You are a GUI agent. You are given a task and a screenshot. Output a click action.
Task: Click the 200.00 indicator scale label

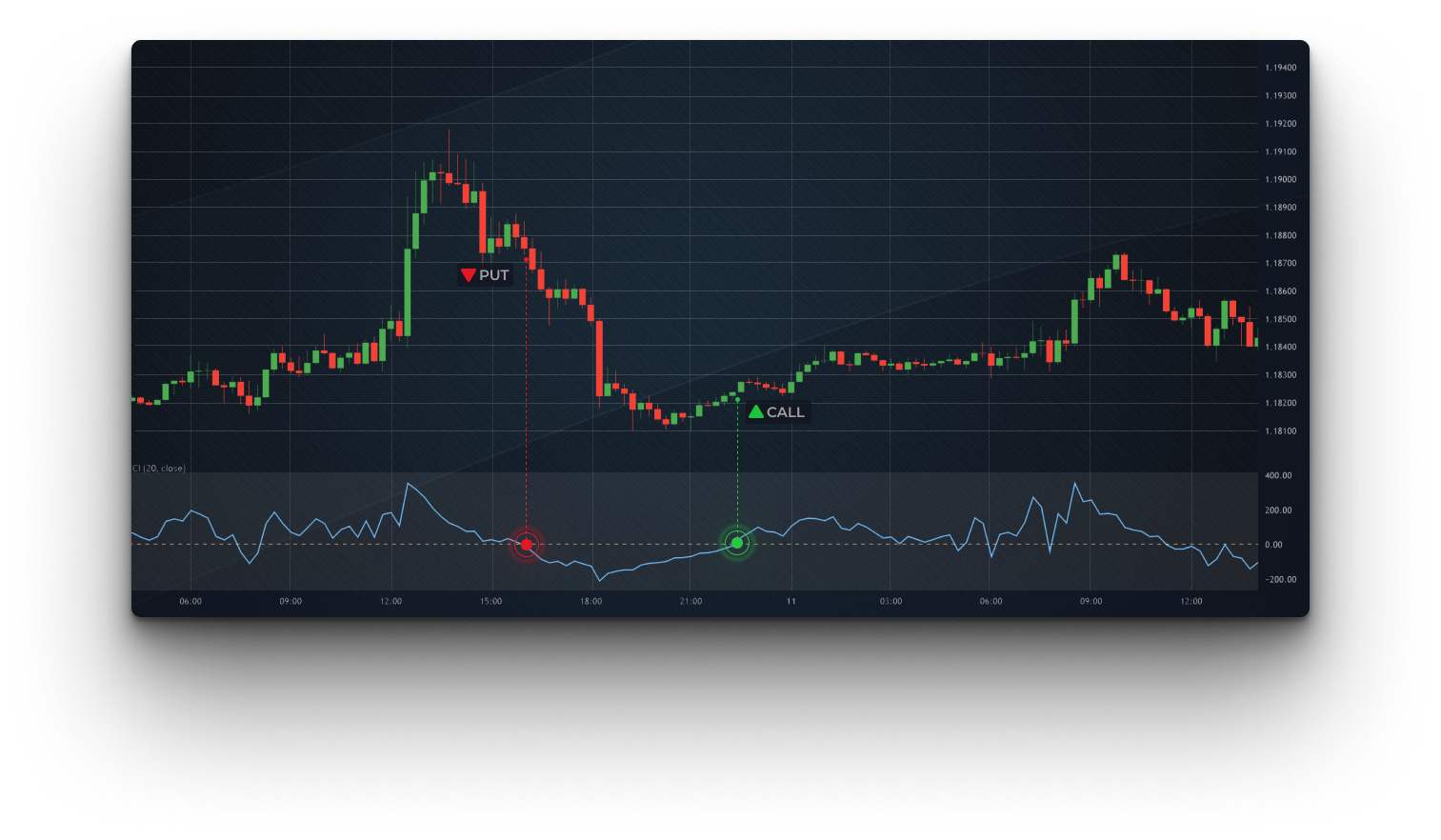tap(1278, 510)
